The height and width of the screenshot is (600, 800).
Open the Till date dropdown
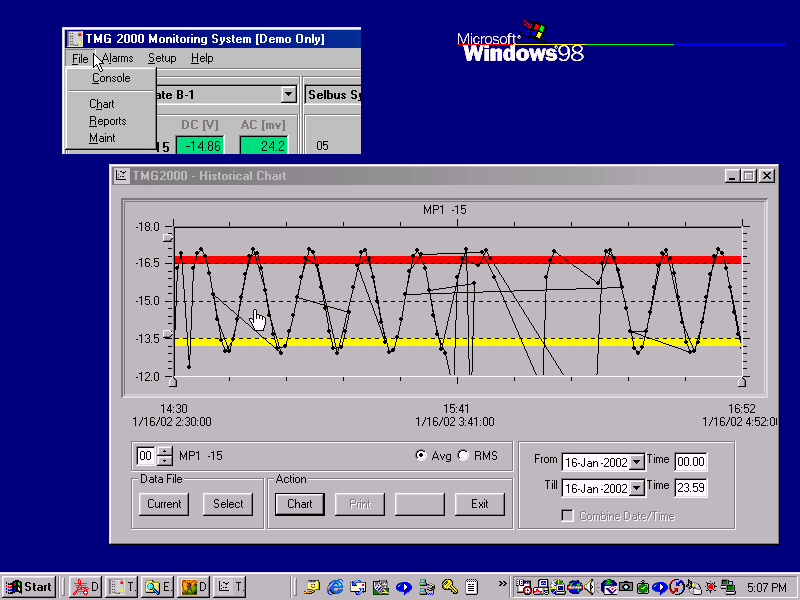click(x=637, y=489)
